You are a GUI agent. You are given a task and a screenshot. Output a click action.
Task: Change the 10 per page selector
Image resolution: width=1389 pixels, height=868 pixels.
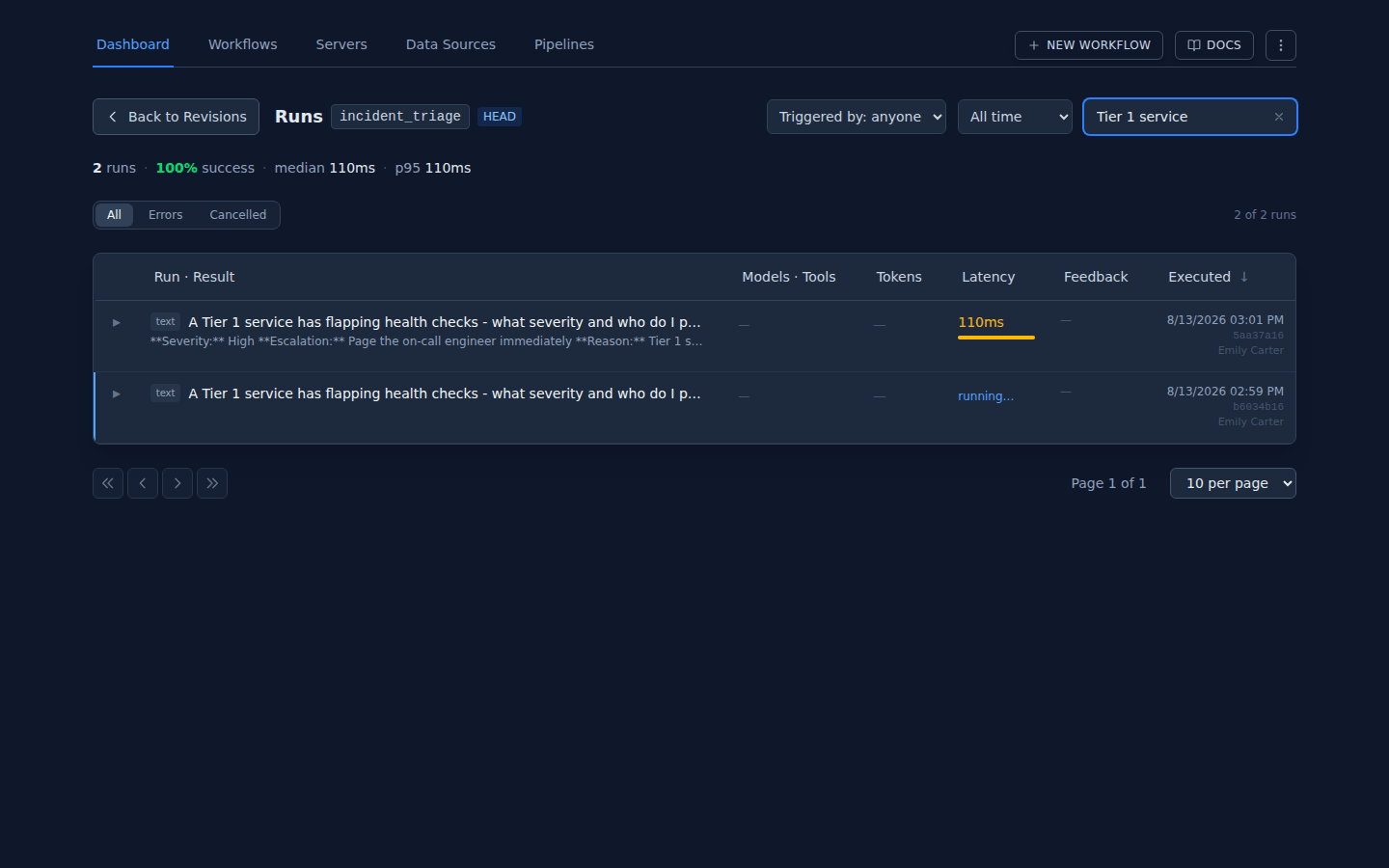click(x=1233, y=483)
